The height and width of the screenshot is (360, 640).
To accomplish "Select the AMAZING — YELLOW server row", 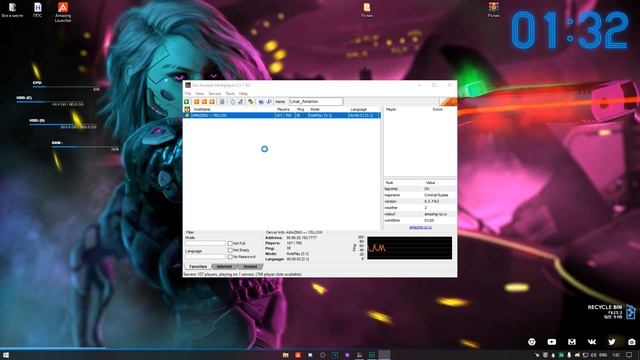I will click(x=282, y=116).
